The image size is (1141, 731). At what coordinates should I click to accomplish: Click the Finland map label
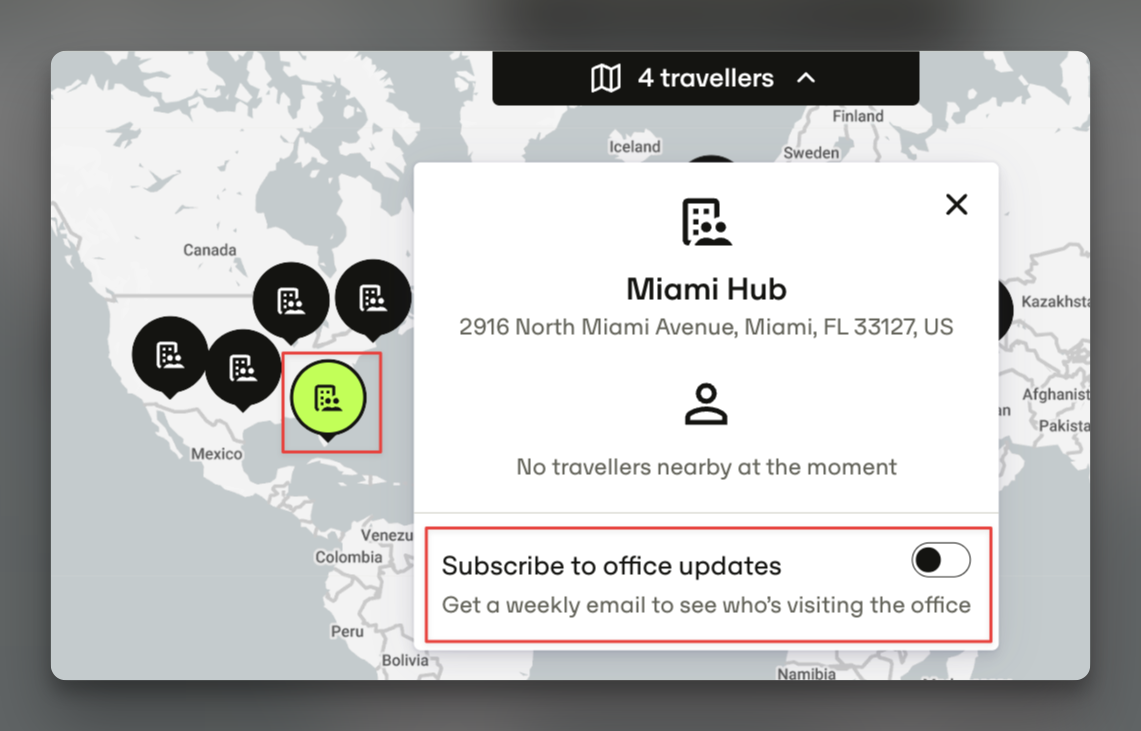(858, 116)
